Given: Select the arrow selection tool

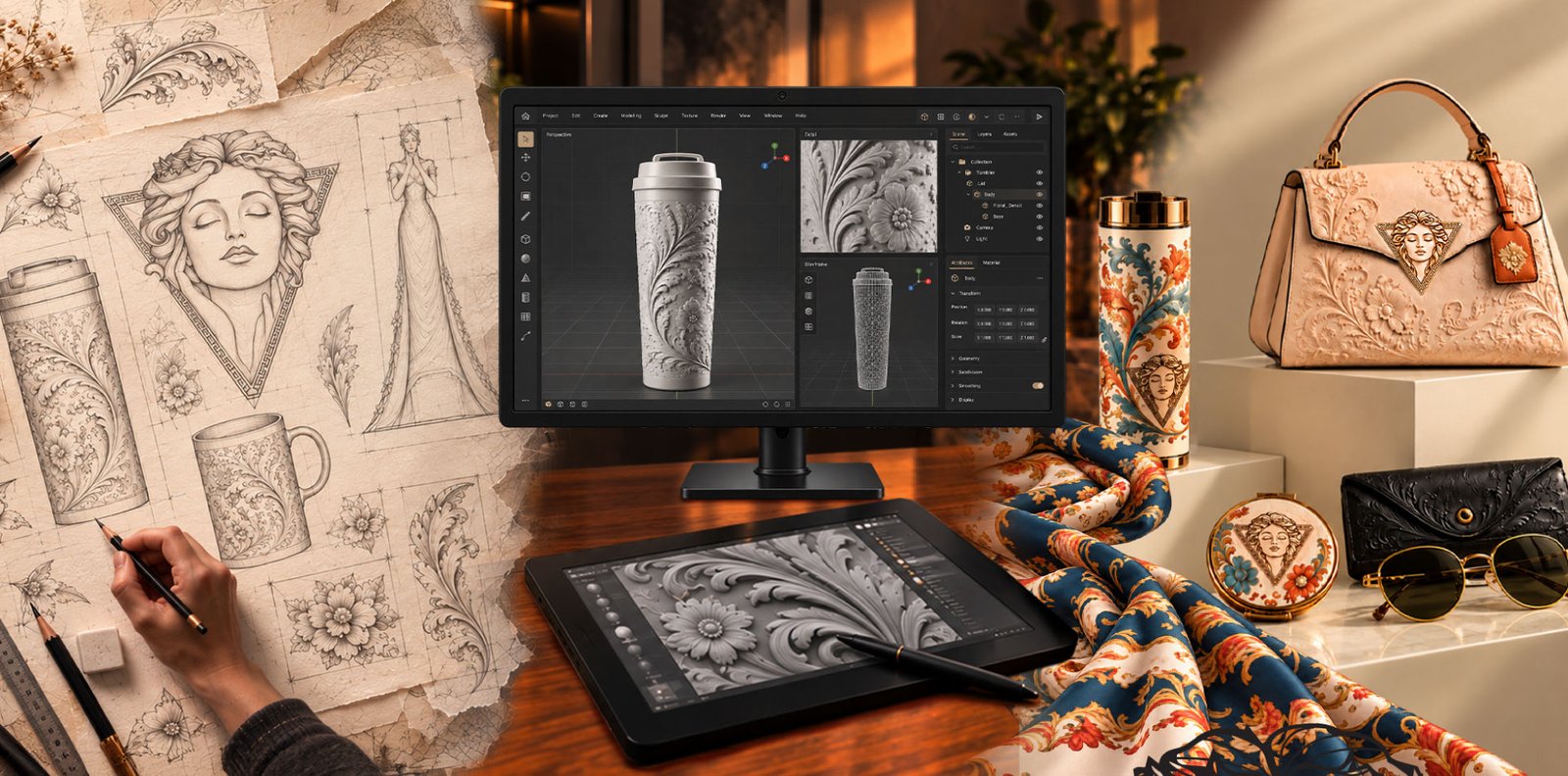Looking at the screenshot, I should 525,139.
